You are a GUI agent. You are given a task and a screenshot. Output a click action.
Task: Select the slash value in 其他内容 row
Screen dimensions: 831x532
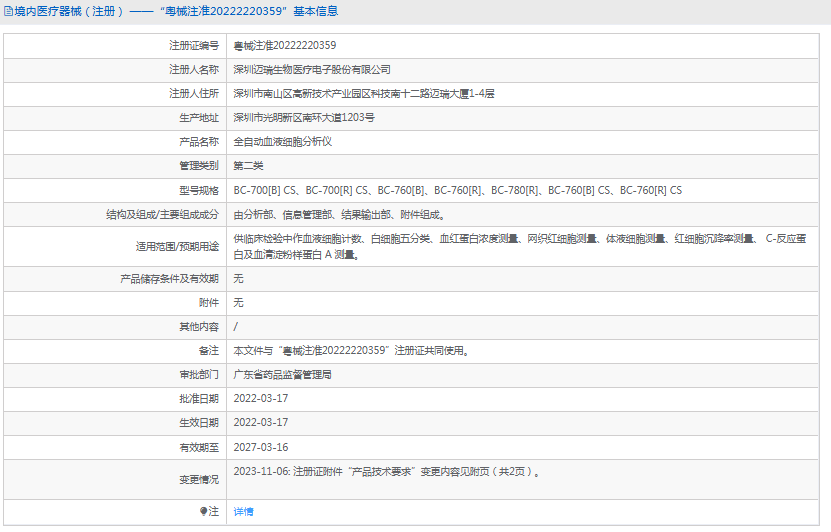point(236,327)
